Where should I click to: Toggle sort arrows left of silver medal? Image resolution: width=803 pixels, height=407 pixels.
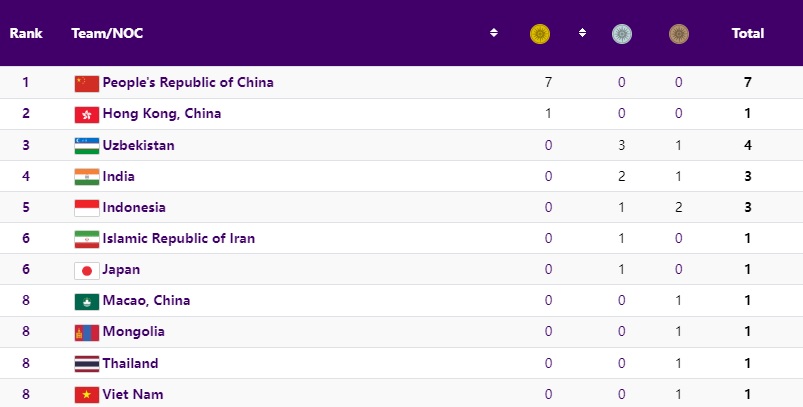[x=582, y=34]
